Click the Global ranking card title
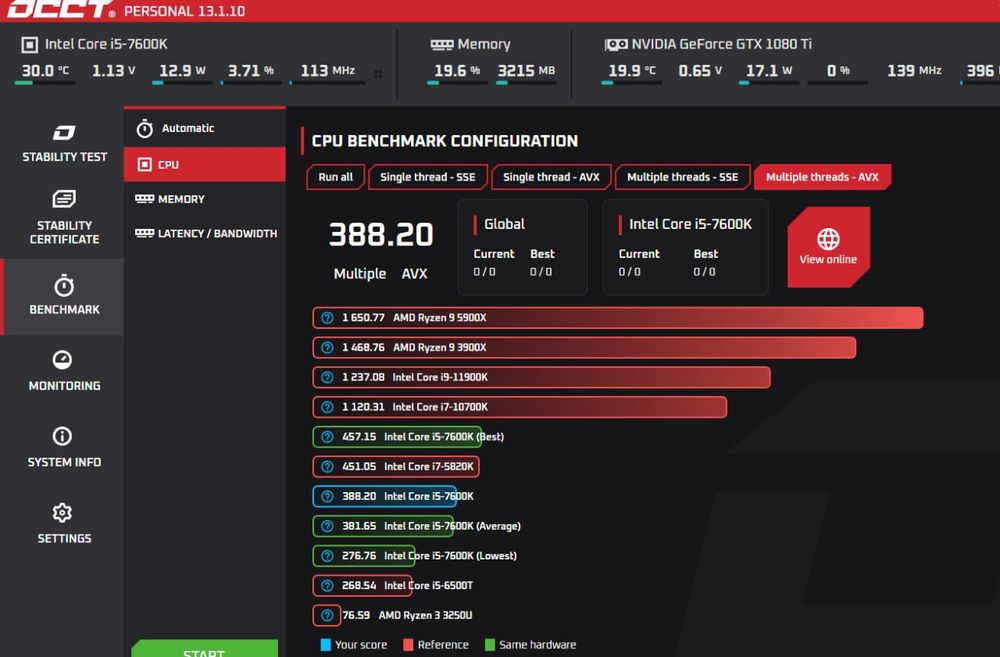1000x657 pixels. coord(504,225)
